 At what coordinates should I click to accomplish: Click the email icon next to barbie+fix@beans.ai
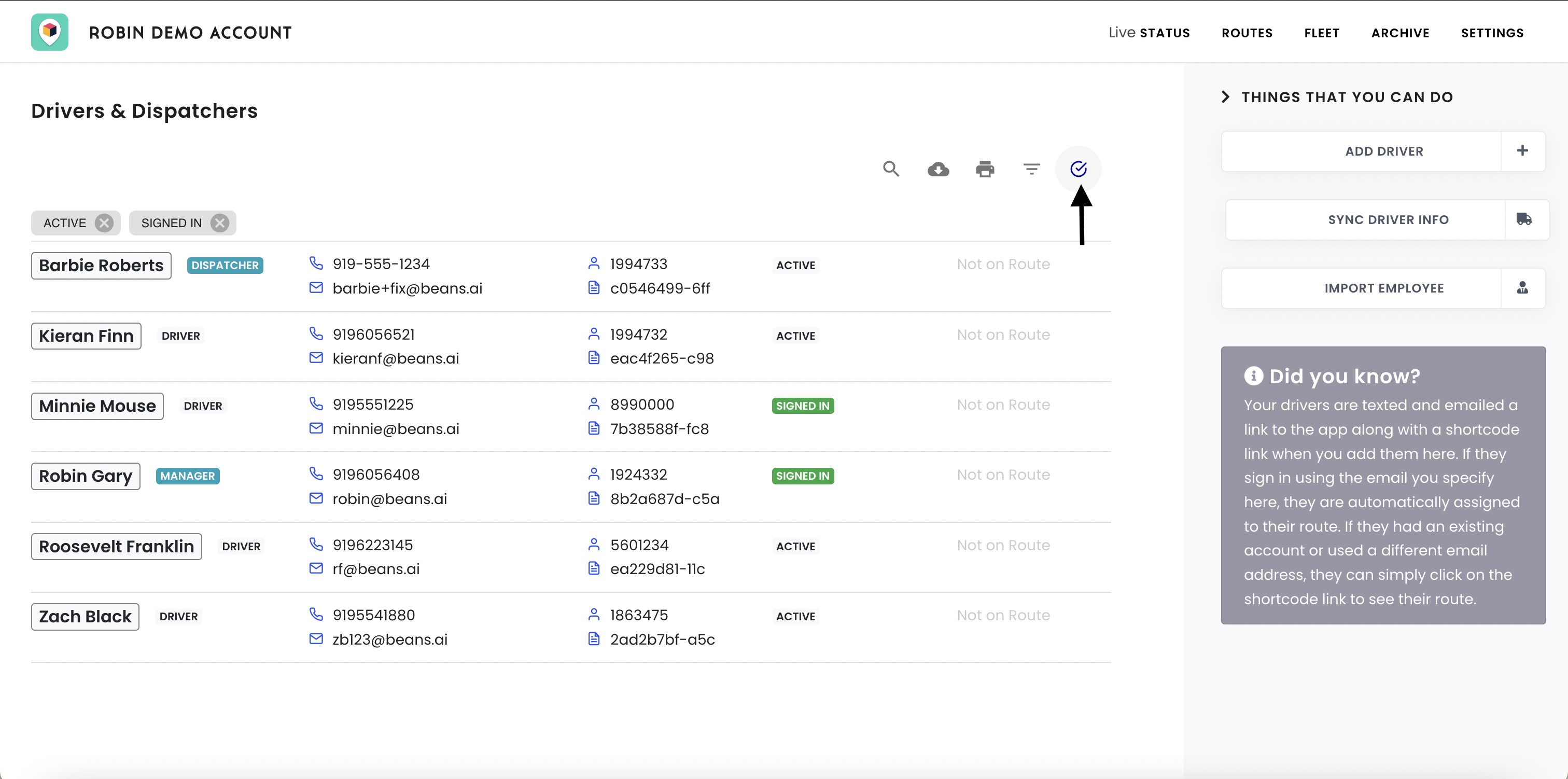[x=316, y=287]
